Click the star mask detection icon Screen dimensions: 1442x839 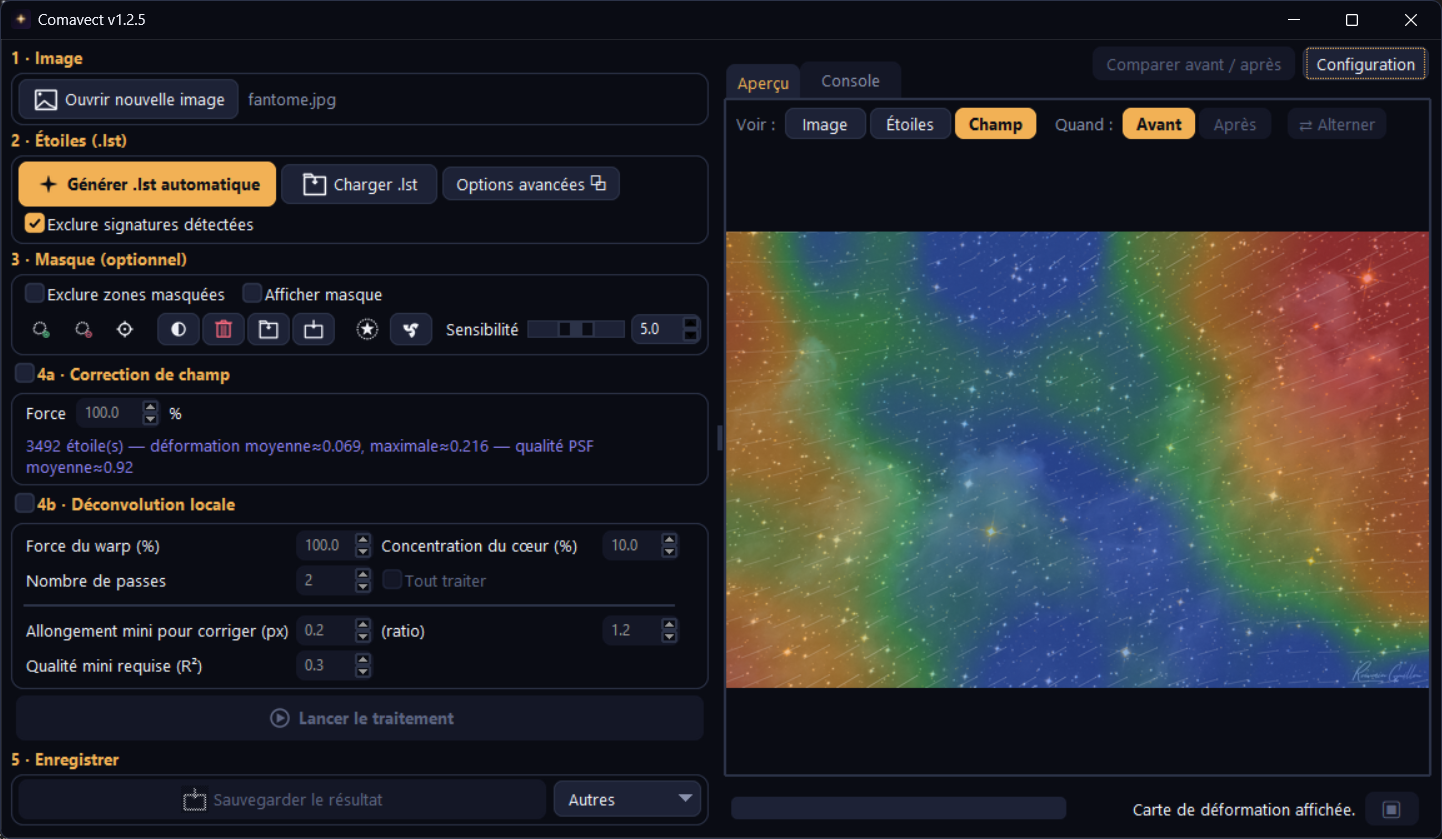coord(367,329)
